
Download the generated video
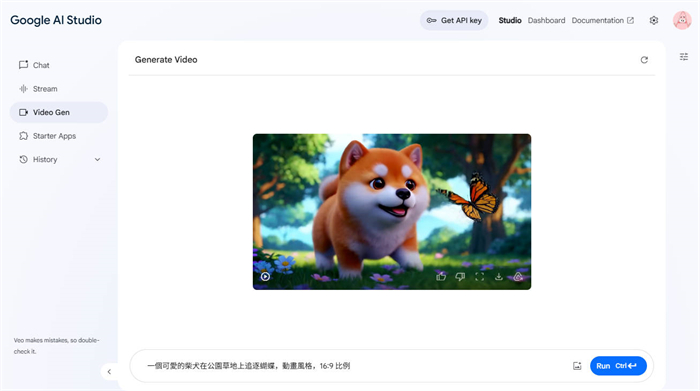pos(499,277)
